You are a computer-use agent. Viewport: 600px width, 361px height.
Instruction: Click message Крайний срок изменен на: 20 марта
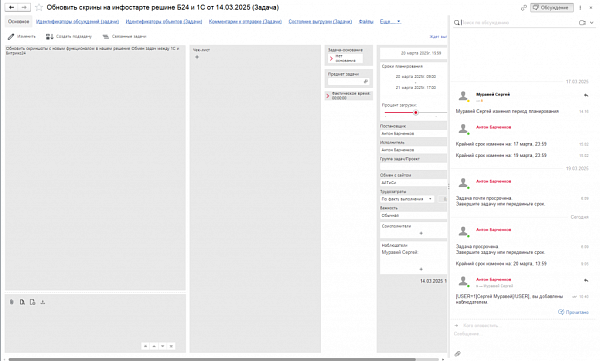[501, 264]
